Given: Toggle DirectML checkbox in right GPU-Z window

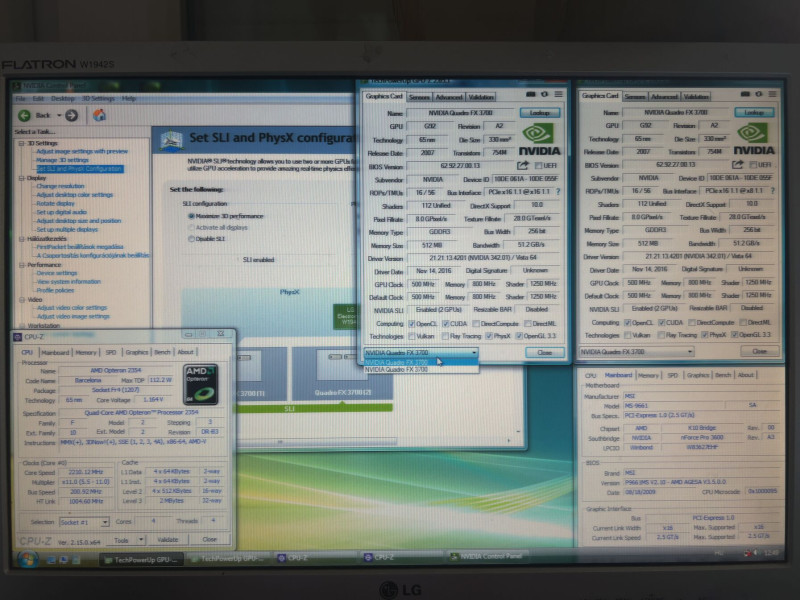Looking at the screenshot, I should pyautogui.click(x=743, y=322).
